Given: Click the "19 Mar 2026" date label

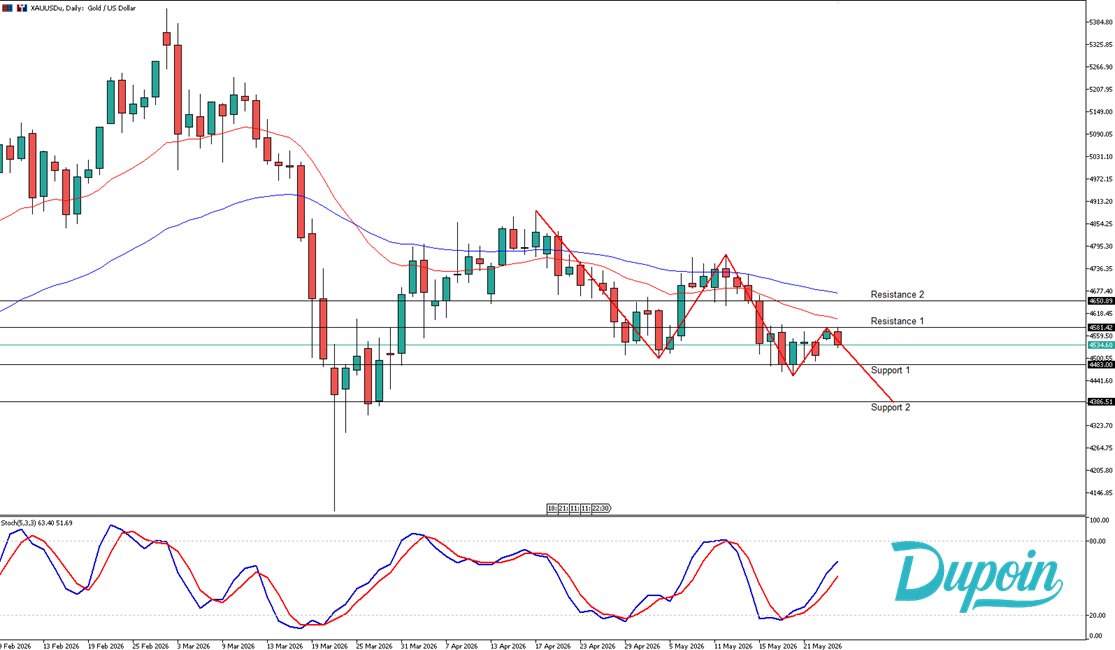Looking at the screenshot, I should (329, 646).
